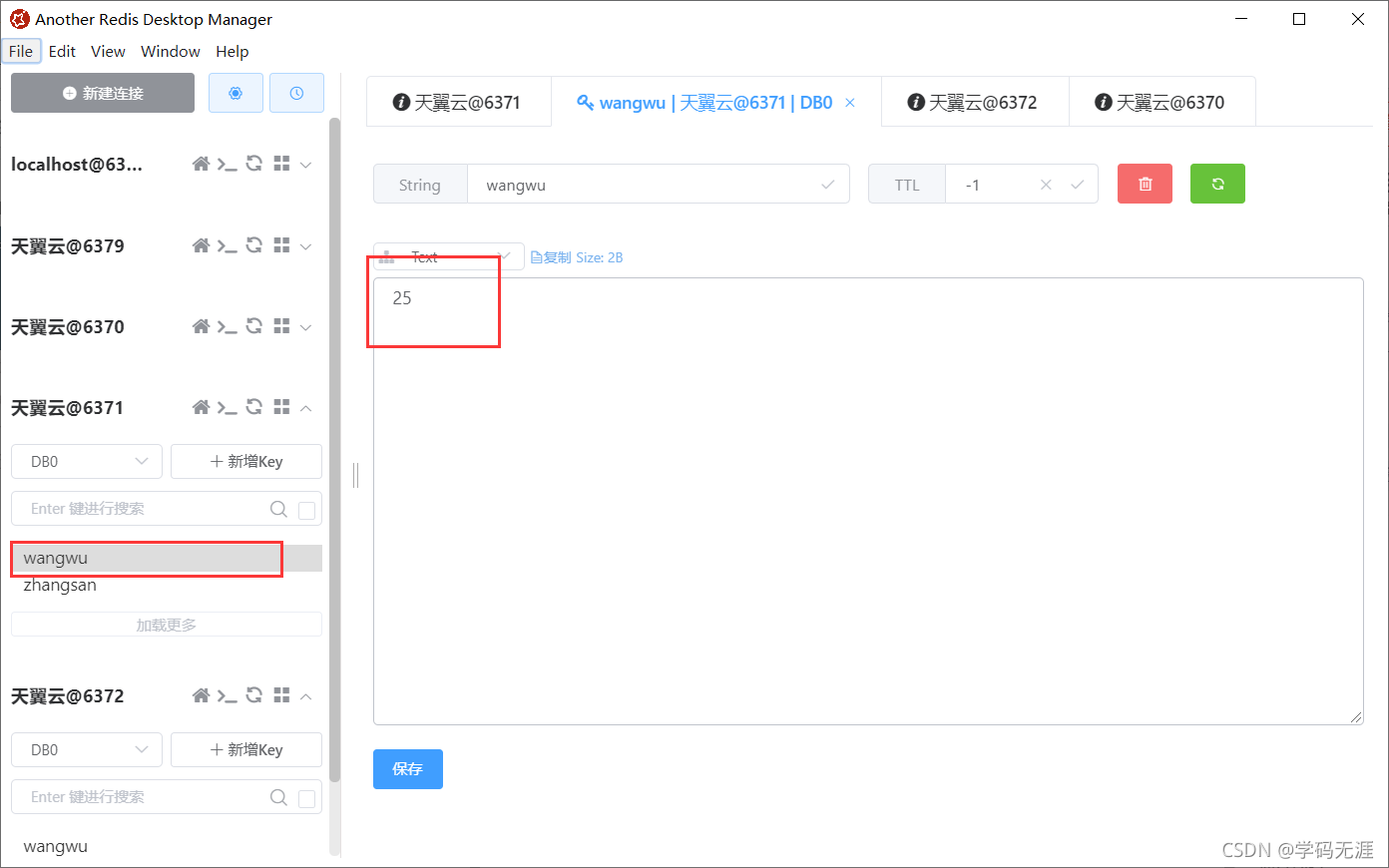Refresh 天翼云@6372 connection in sidebar
Image resolution: width=1389 pixels, height=868 pixels.
coord(254,695)
